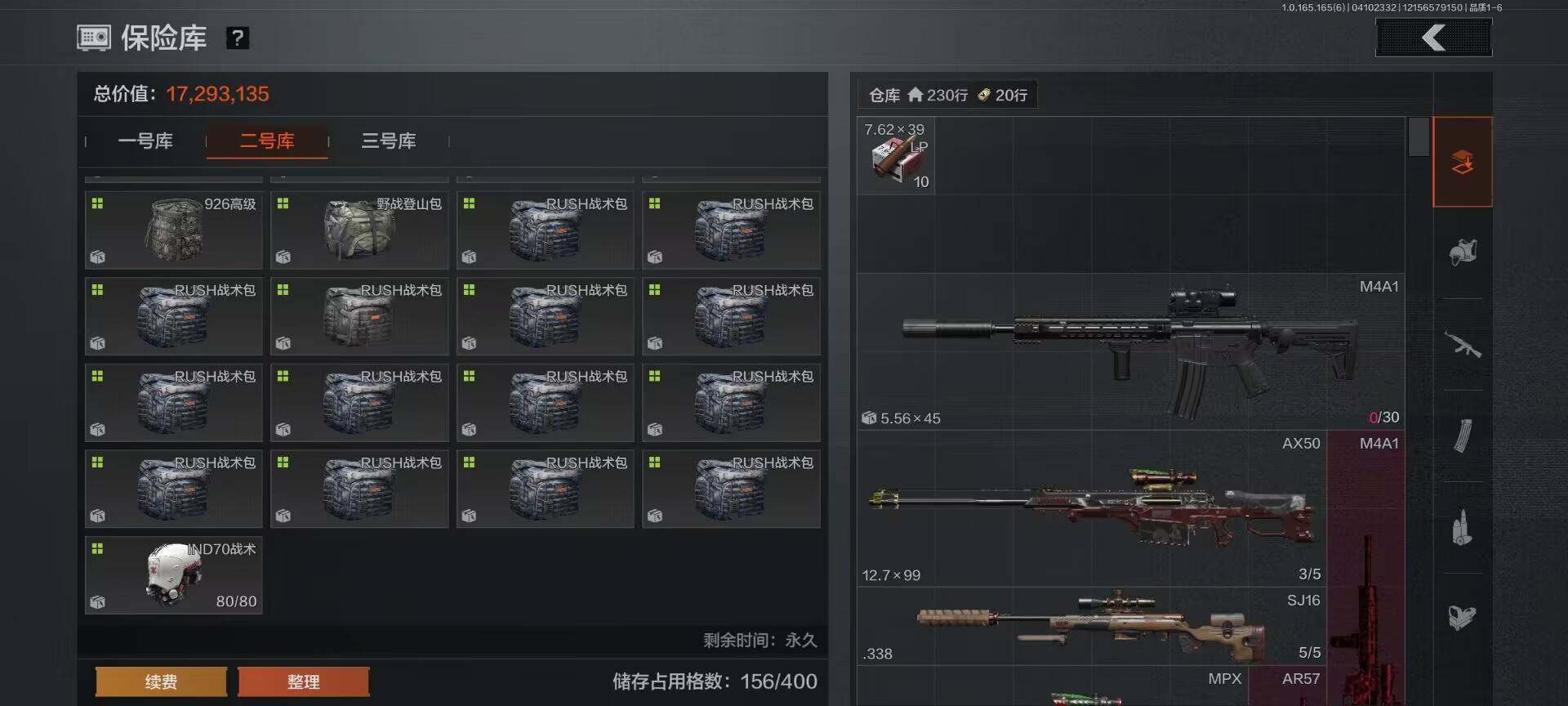The height and width of the screenshot is (706, 1568).
Task: Select the AX50 sniper rifle
Action: (x=1092, y=508)
